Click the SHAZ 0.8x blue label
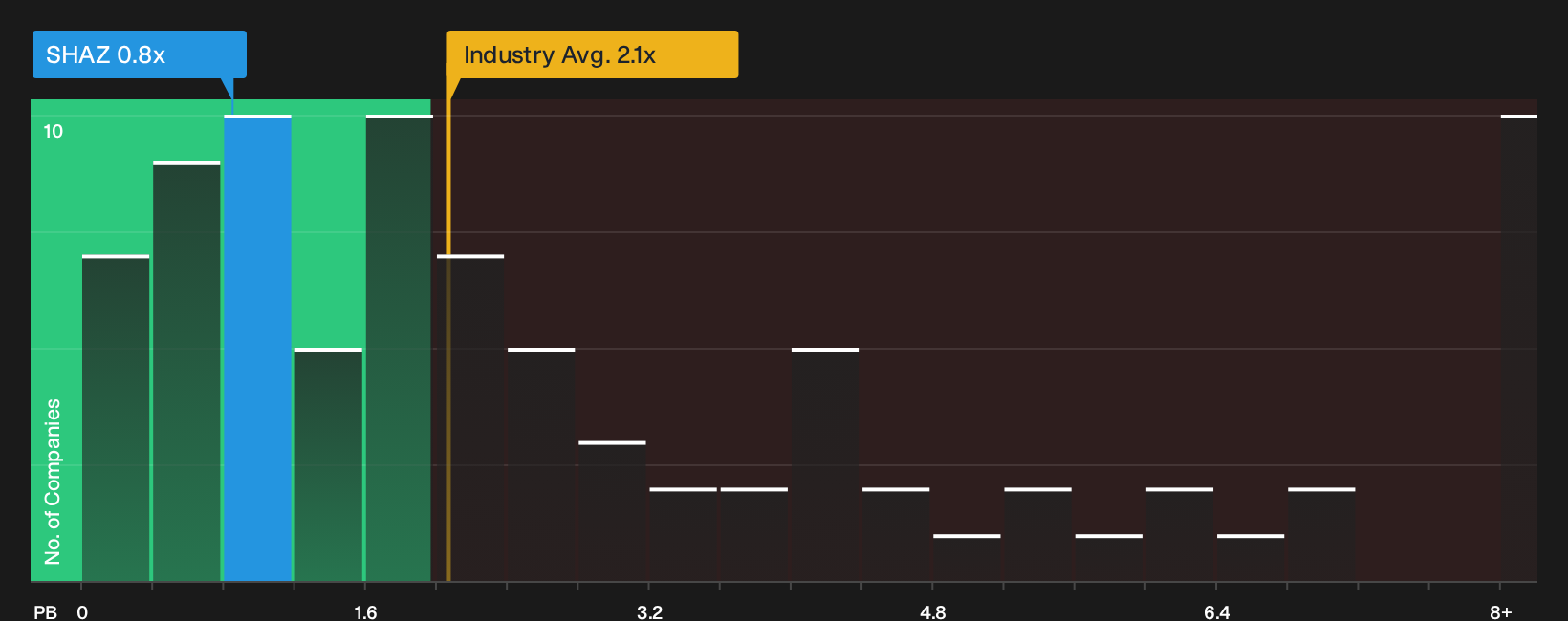The image size is (1568, 621). tap(139, 54)
